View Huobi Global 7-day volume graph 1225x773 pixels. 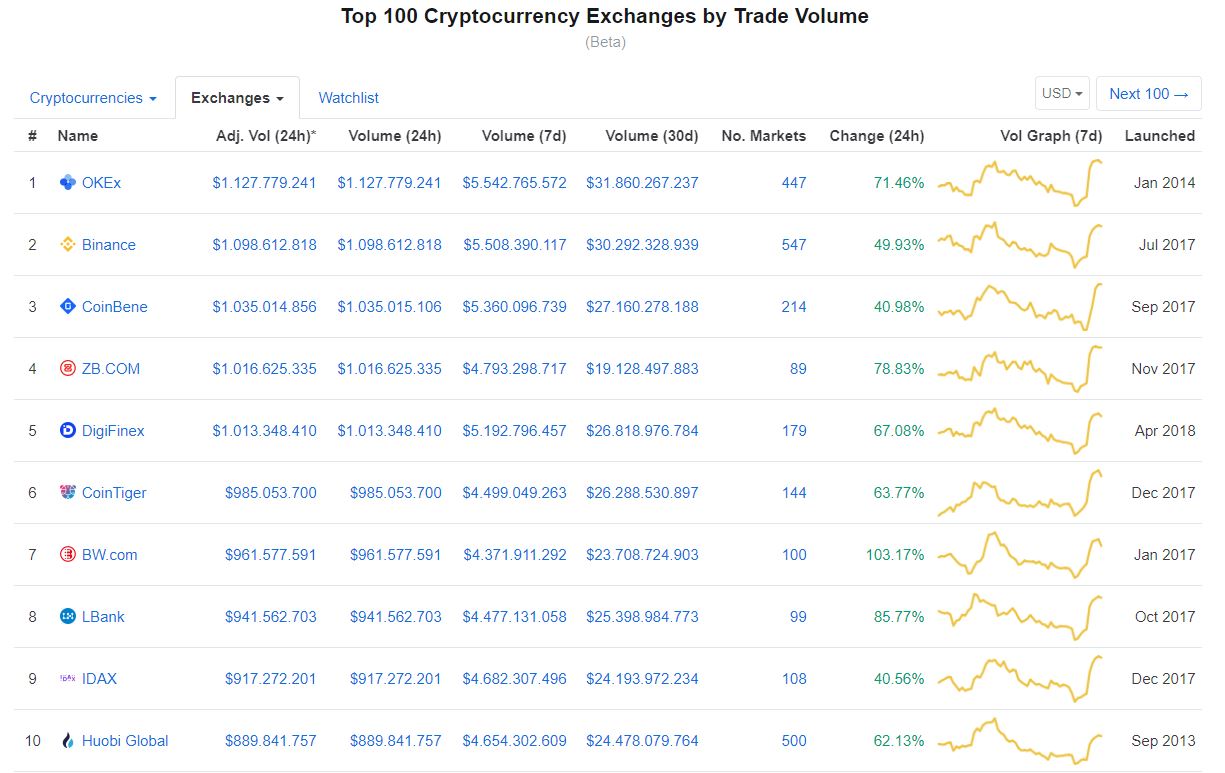point(1020,741)
